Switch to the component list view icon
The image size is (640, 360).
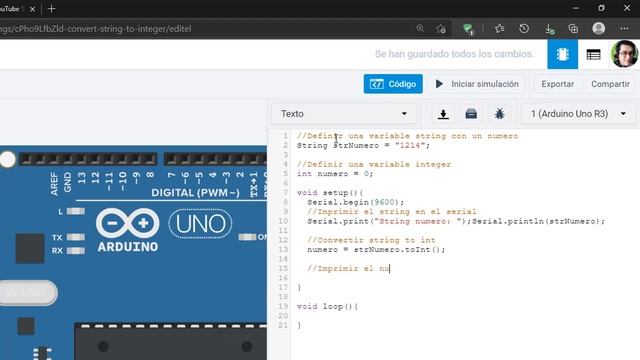(x=593, y=54)
